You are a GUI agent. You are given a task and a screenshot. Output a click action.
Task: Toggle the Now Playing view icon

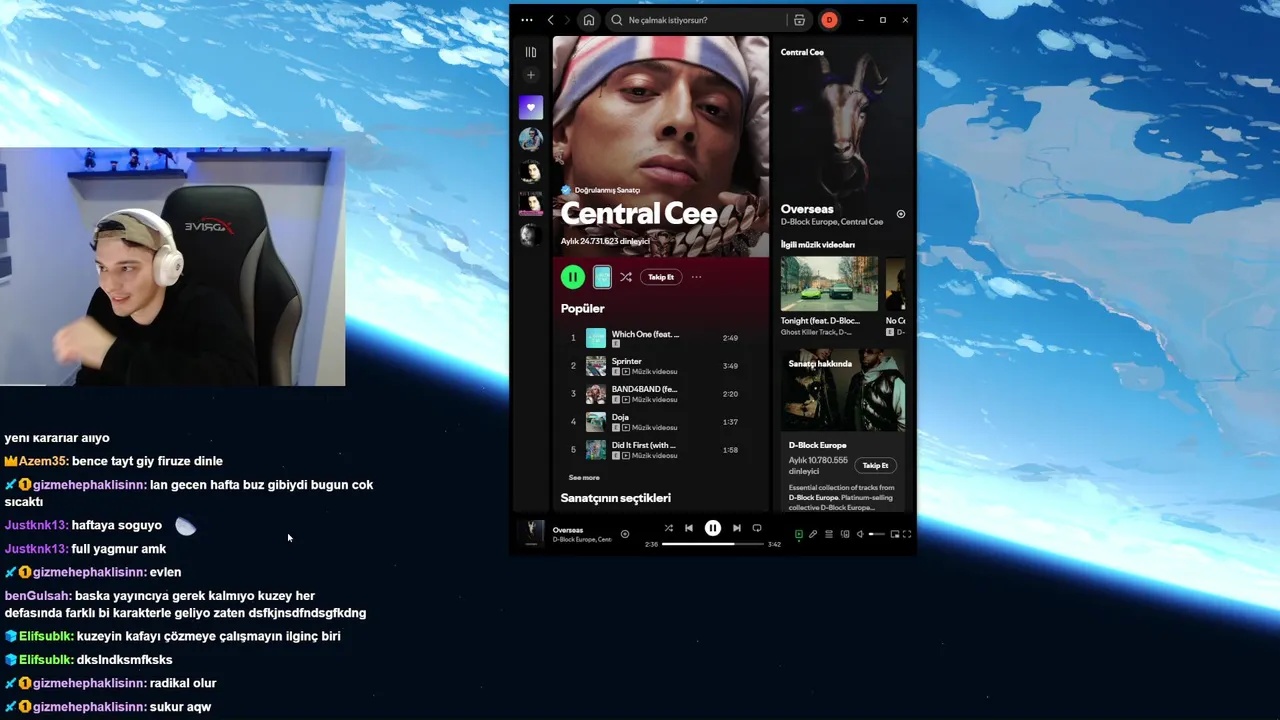[x=798, y=534]
